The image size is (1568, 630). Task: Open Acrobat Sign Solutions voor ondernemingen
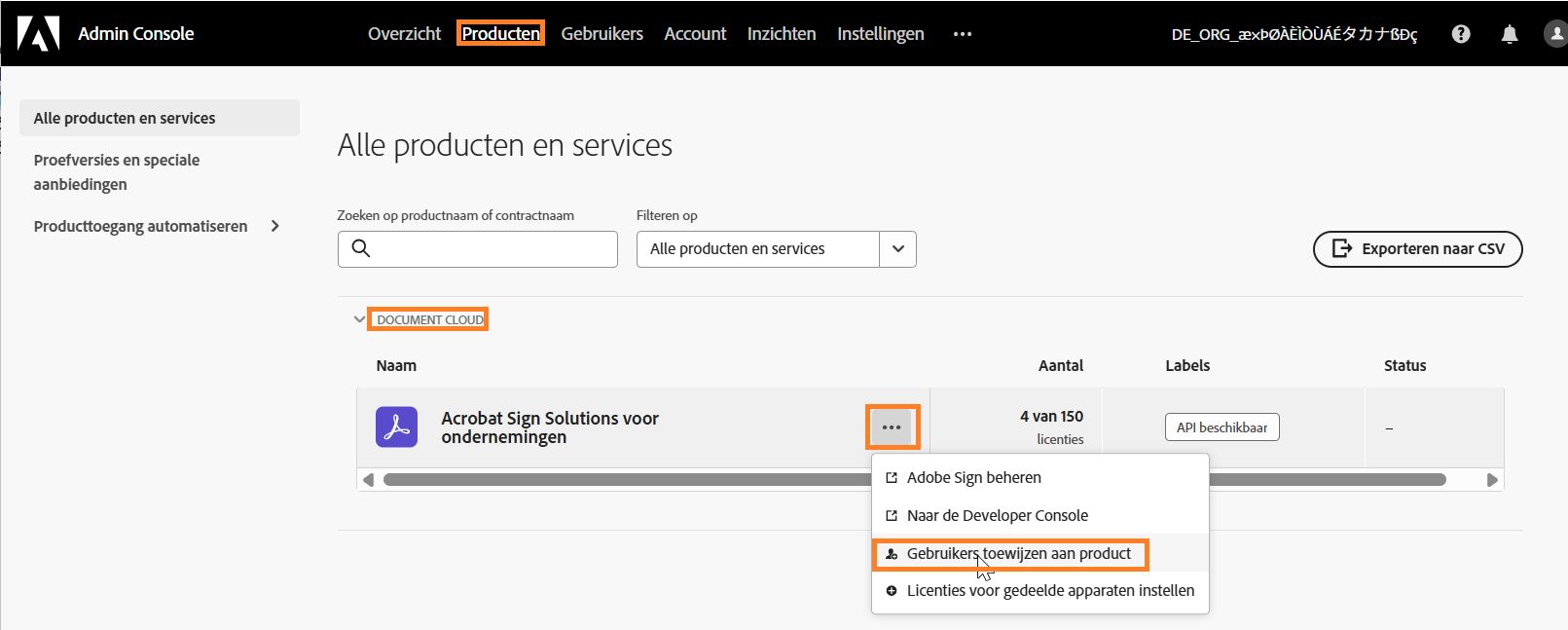tap(550, 427)
